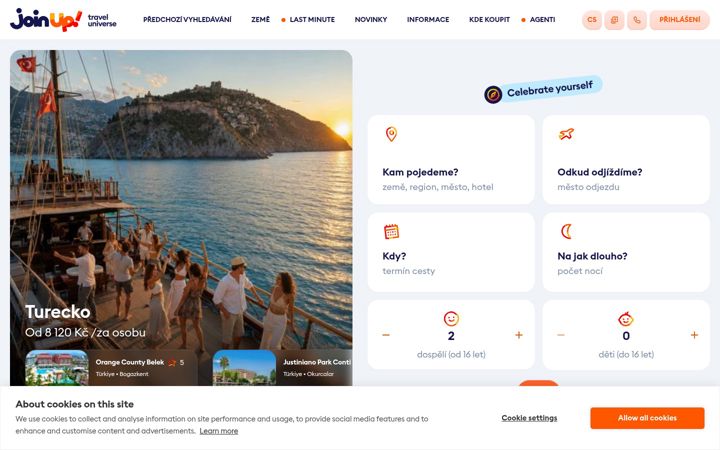Open the AGENTI menu item
The image size is (720, 450).
(542, 20)
